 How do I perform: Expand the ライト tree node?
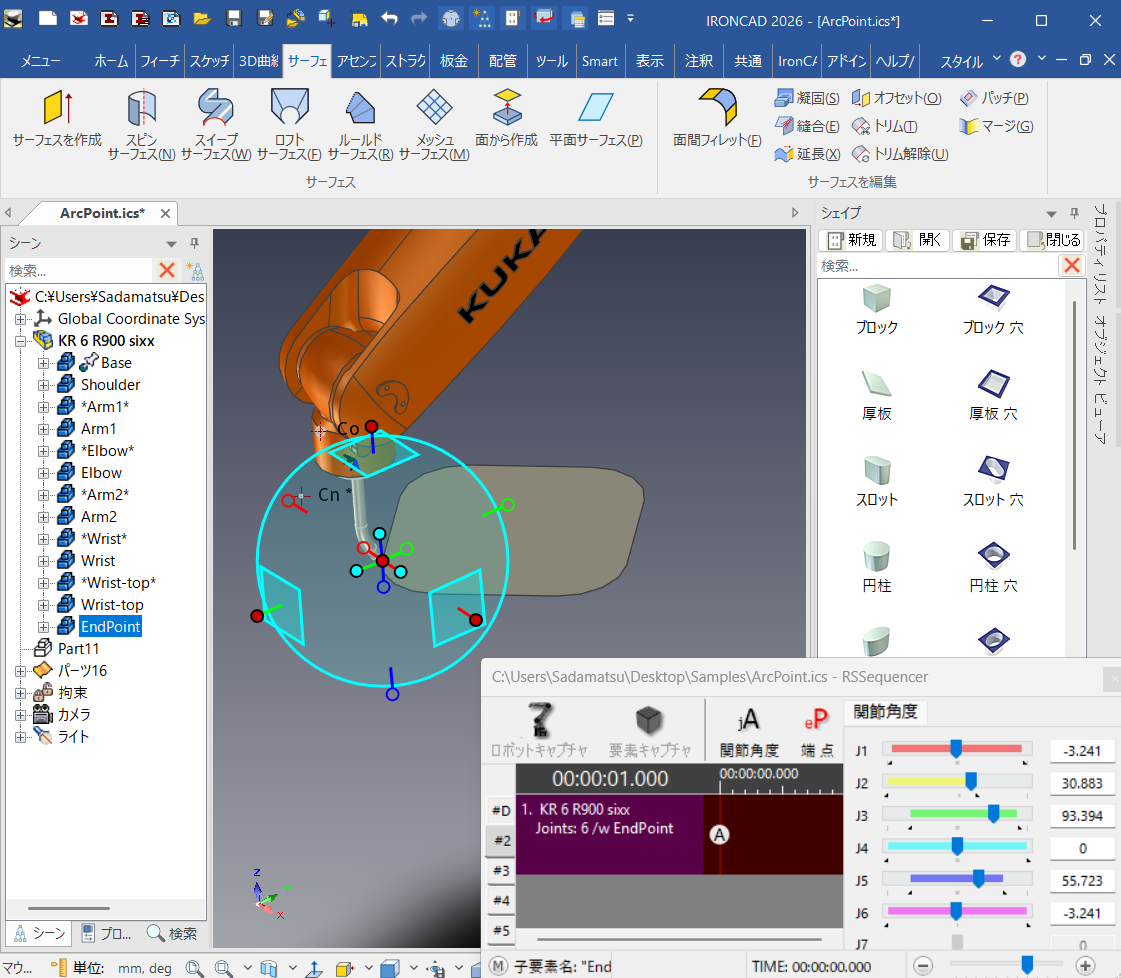pos(21,737)
